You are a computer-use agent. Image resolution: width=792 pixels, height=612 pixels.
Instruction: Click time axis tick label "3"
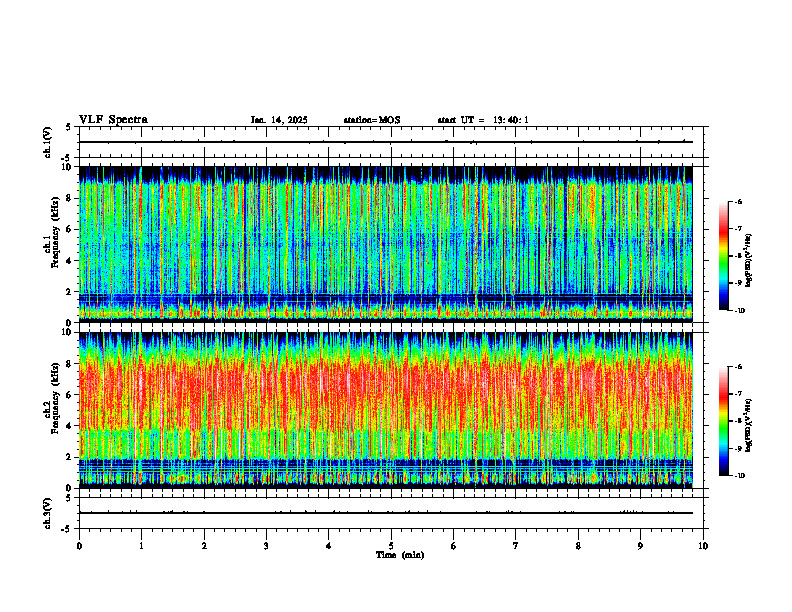click(266, 546)
